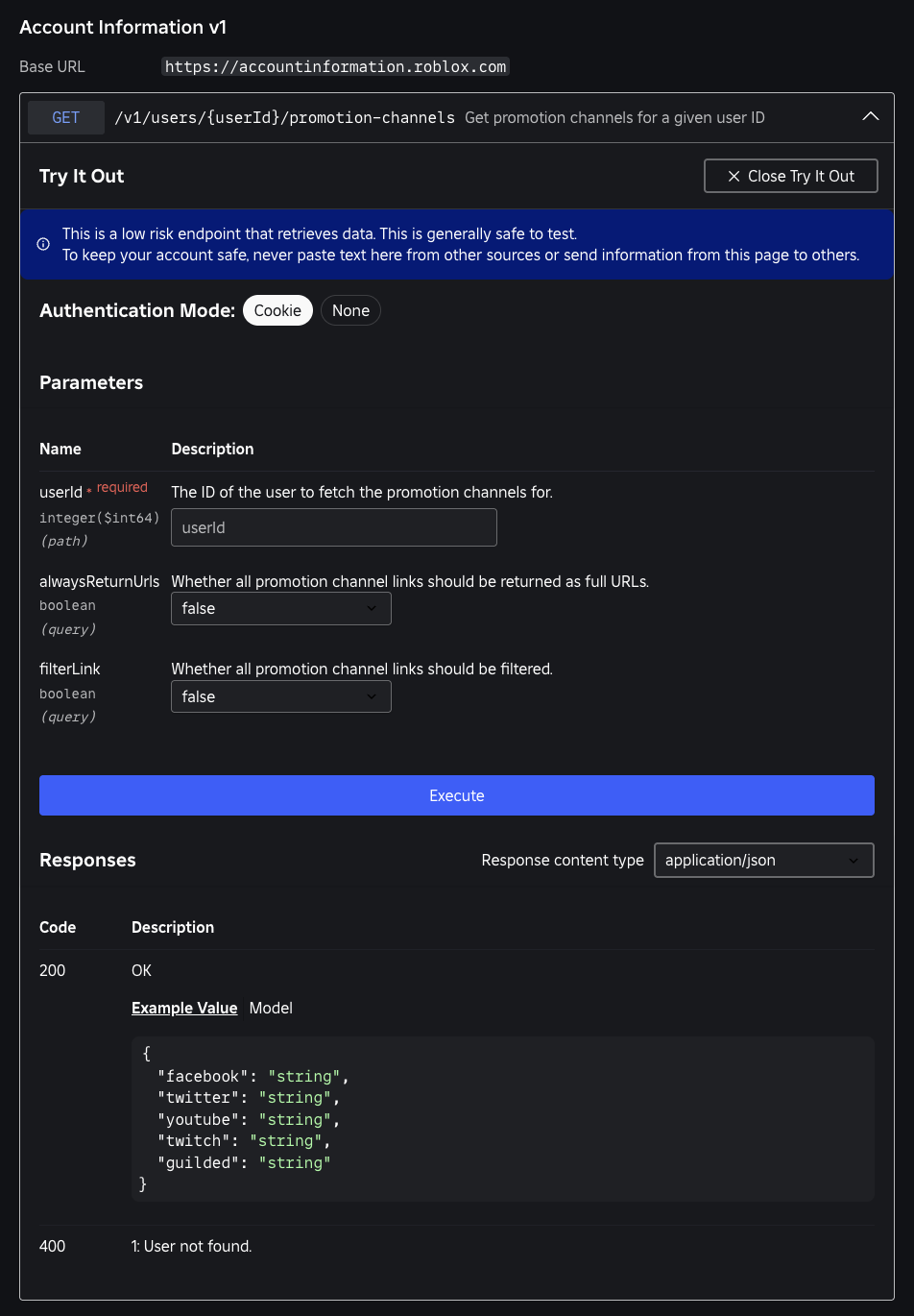Image resolution: width=914 pixels, height=1316 pixels.
Task: Open the filterLink boolean dropdown
Action: point(280,696)
